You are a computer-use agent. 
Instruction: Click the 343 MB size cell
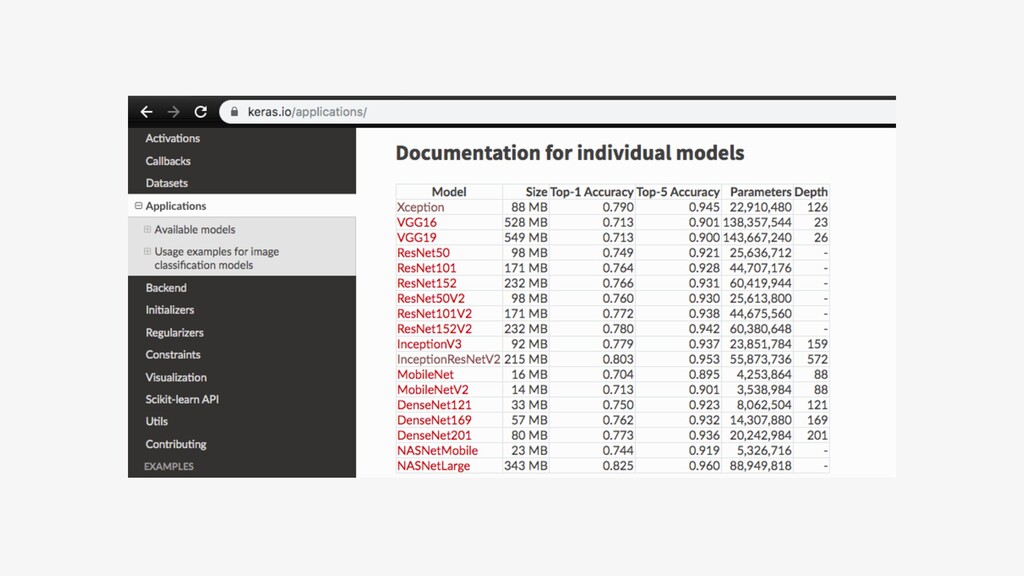pos(526,466)
